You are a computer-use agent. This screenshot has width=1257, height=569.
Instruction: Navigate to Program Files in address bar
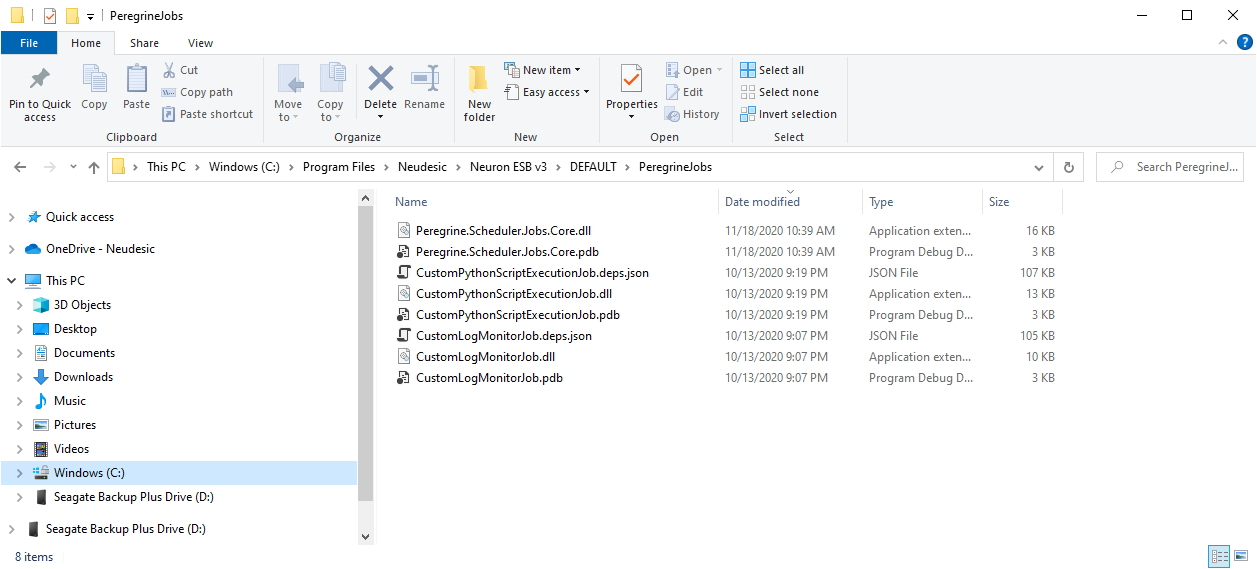339,167
